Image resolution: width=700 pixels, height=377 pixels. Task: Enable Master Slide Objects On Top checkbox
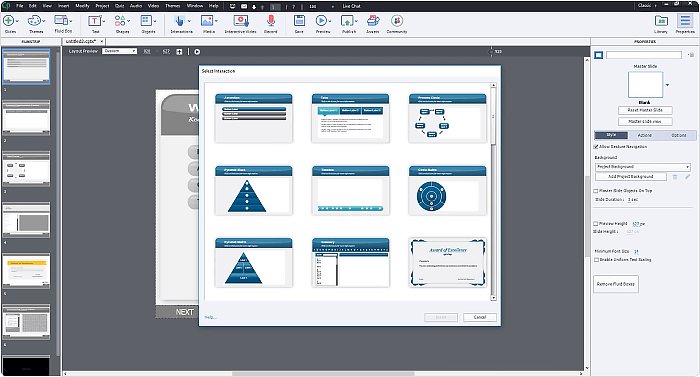596,191
